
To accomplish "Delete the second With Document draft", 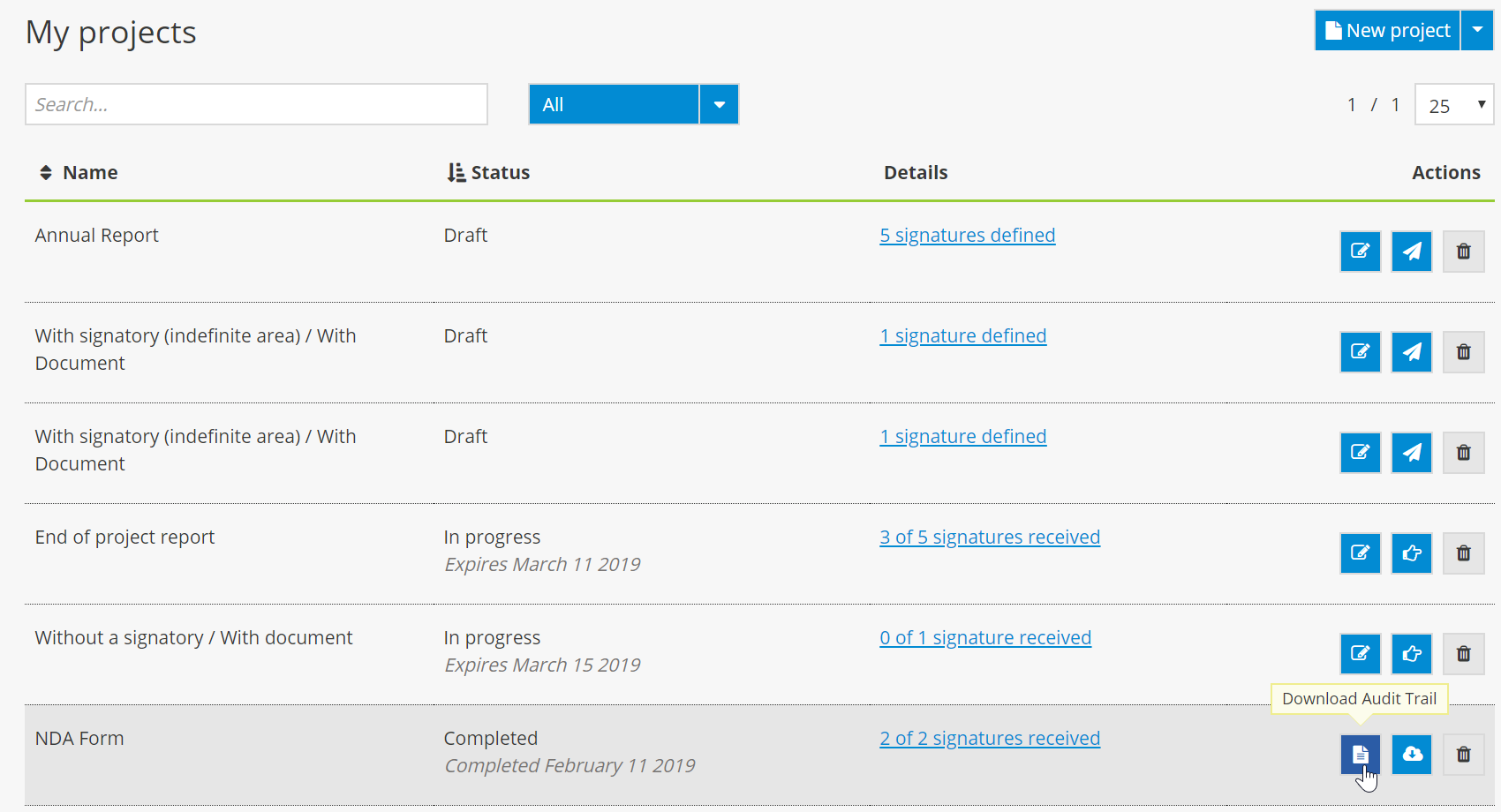I will point(1463,452).
